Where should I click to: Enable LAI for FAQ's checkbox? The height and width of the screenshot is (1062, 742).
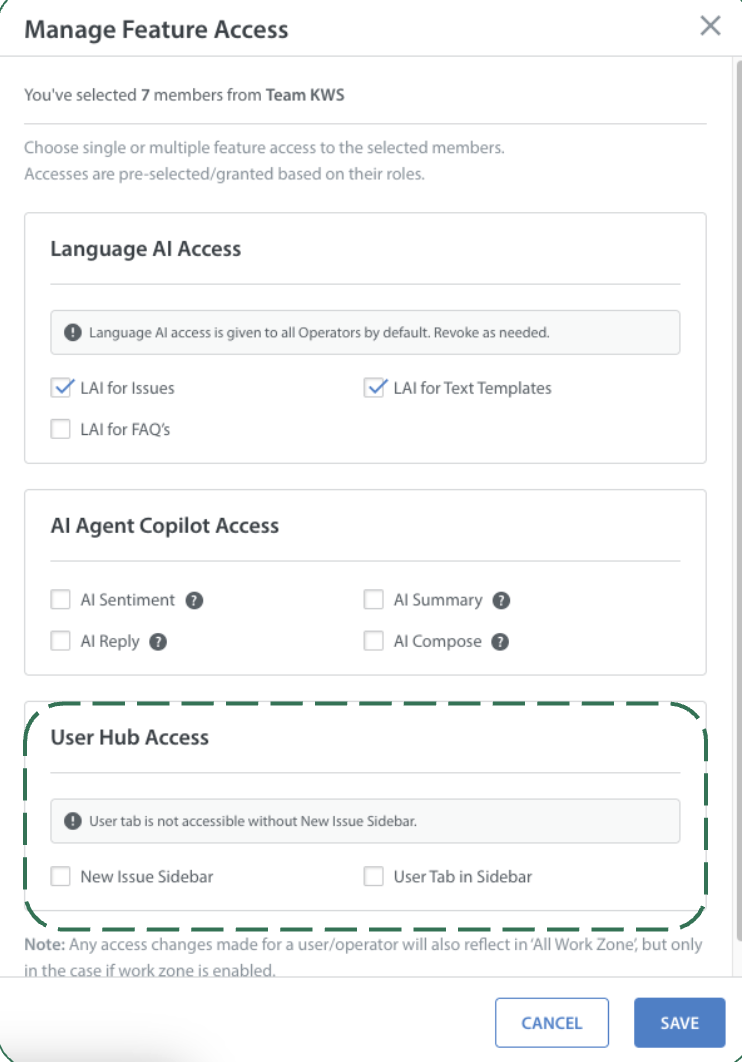click(x=61, y=430)
